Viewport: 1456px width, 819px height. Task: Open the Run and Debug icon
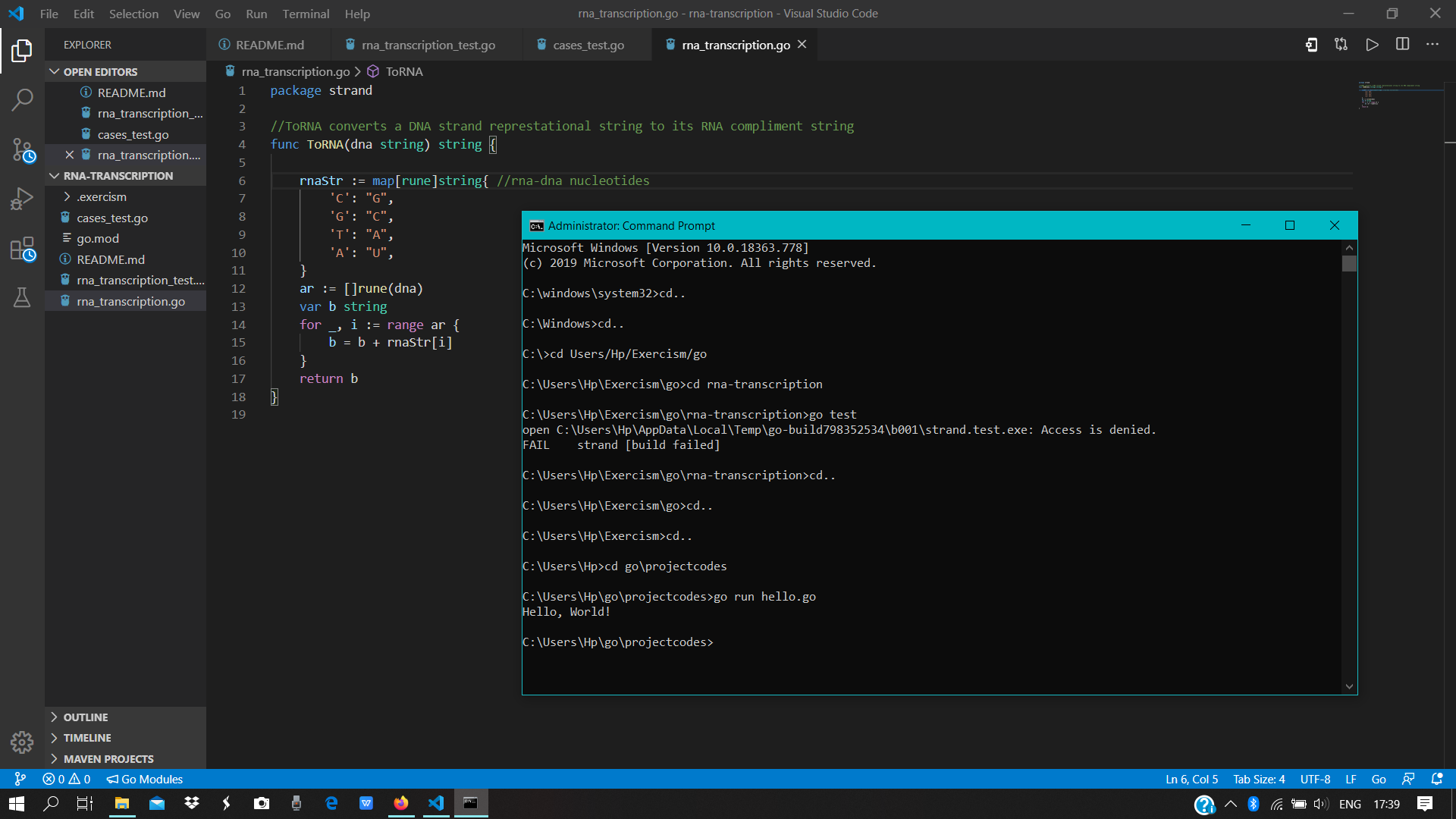click(21, 198)
